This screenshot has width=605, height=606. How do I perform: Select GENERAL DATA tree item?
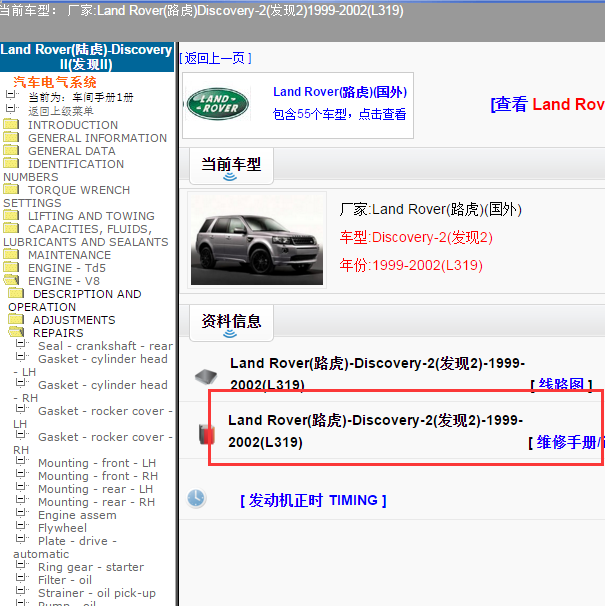point(72,151)
